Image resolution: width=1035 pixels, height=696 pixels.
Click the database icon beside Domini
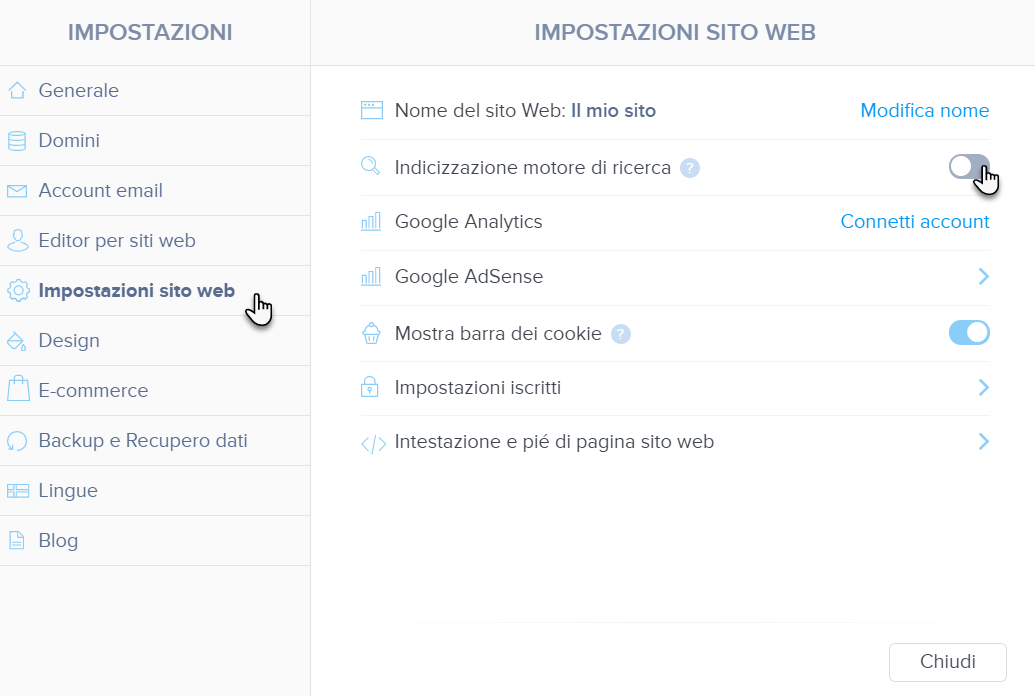[x=17, y=140]
